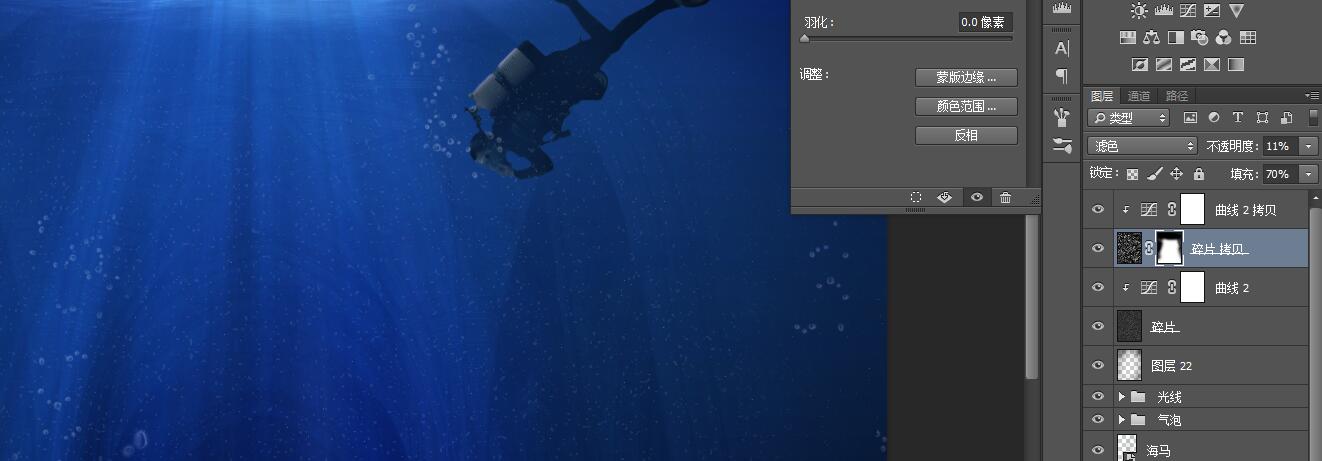Filter layers by shape layers

[1262, 118]
